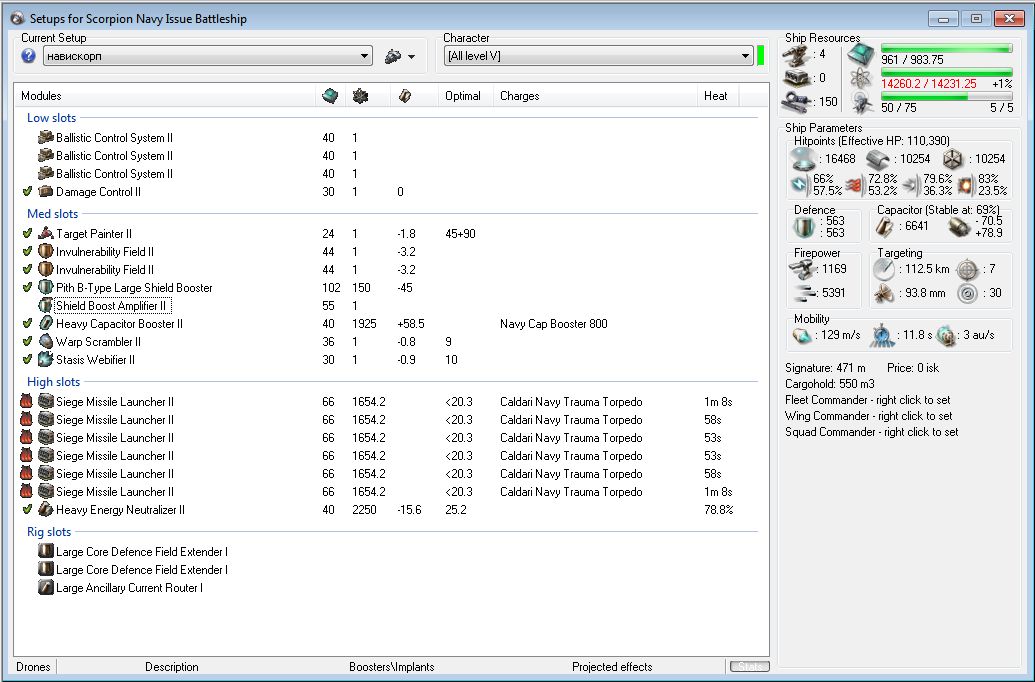The image size is (1035, 682).
Task: Toggle the Damage Control II active checkmark
Action: point(27,192)
